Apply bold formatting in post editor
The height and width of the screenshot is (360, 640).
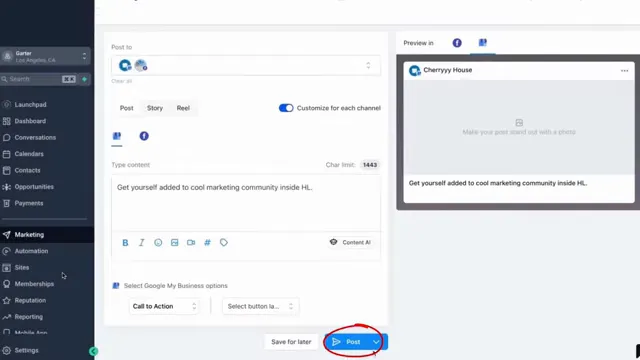(125, 242)
